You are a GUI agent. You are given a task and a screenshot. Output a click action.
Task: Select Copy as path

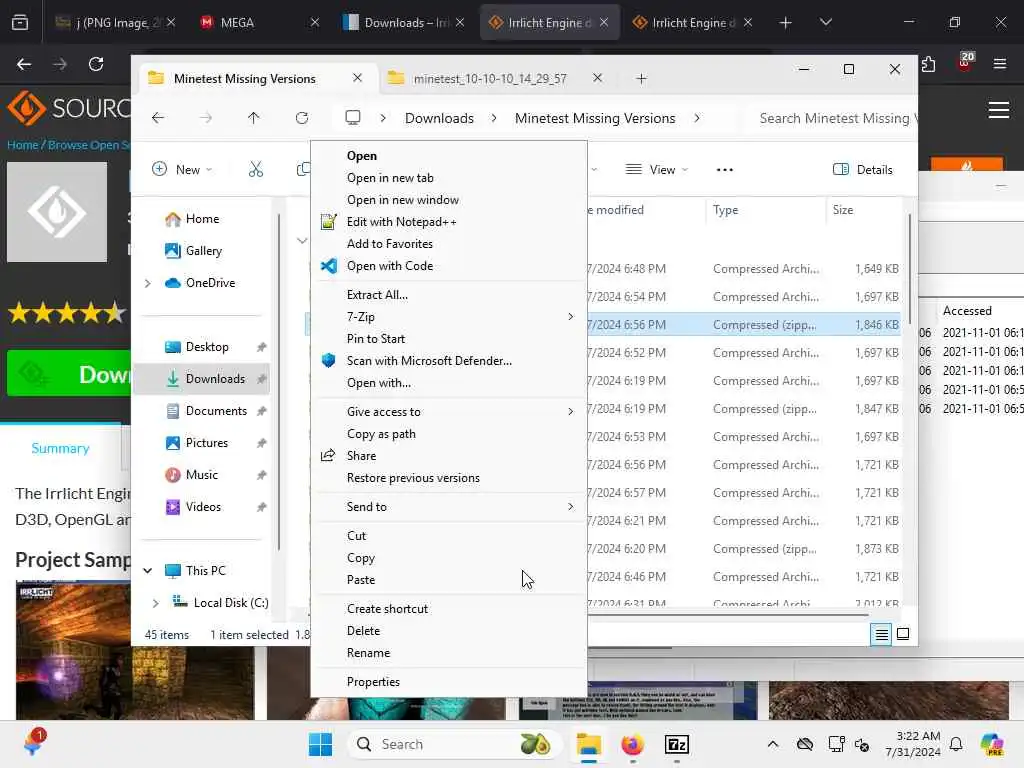point(381,434)
